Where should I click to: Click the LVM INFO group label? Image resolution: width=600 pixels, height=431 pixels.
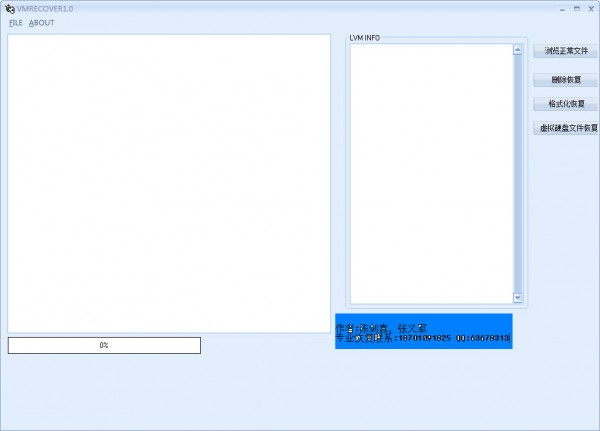tap(364, 38)
